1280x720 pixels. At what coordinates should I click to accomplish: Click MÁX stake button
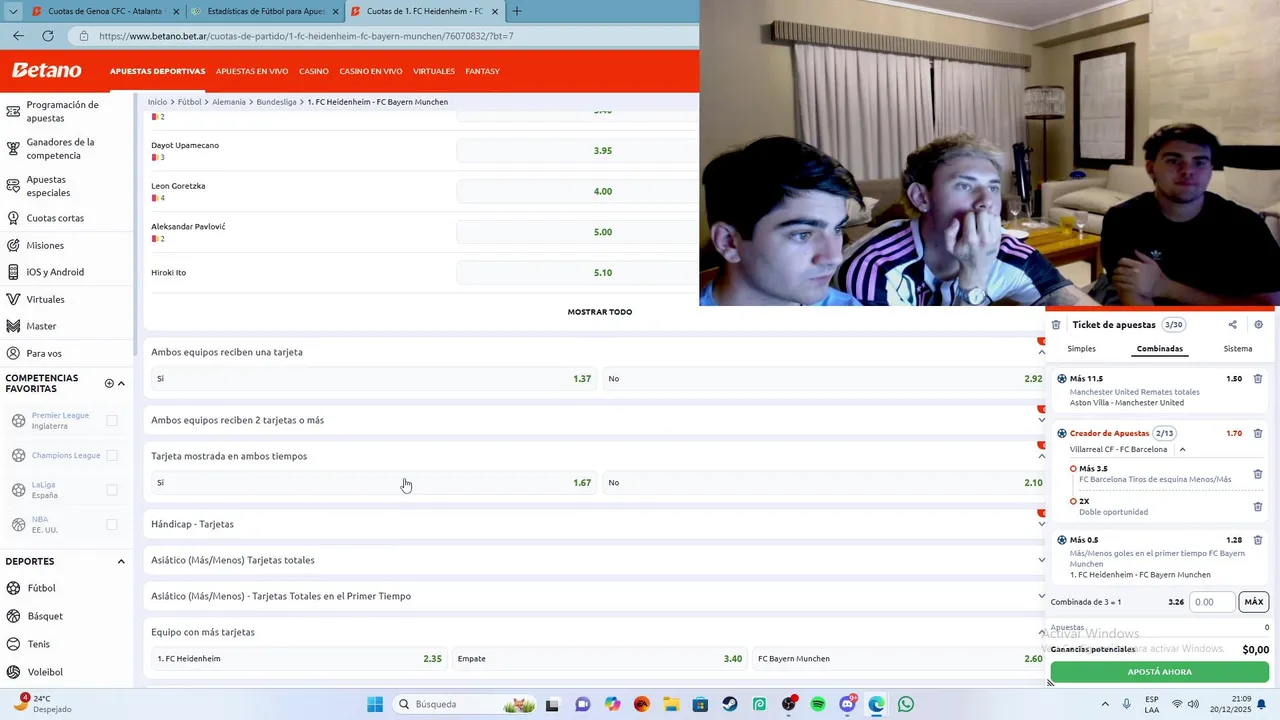1254,602
